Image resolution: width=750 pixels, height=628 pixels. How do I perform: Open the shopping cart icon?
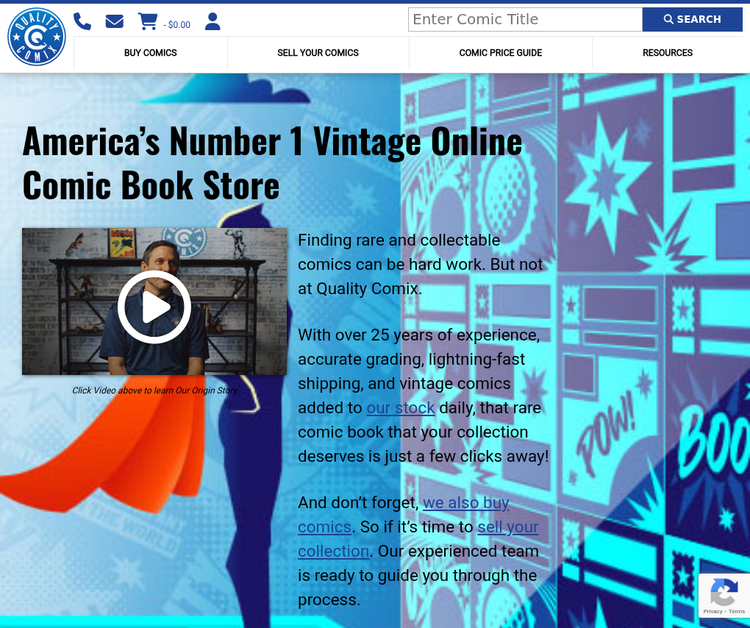148,22
